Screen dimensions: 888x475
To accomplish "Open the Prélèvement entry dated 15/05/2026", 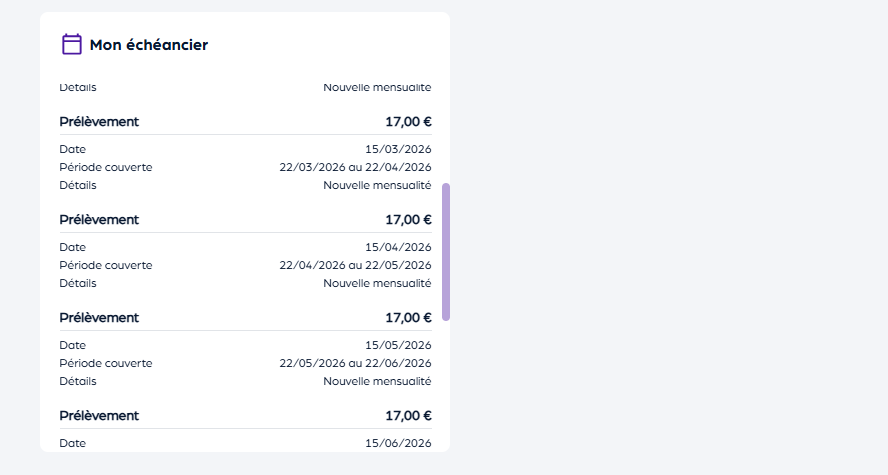I will pos(99,318).
